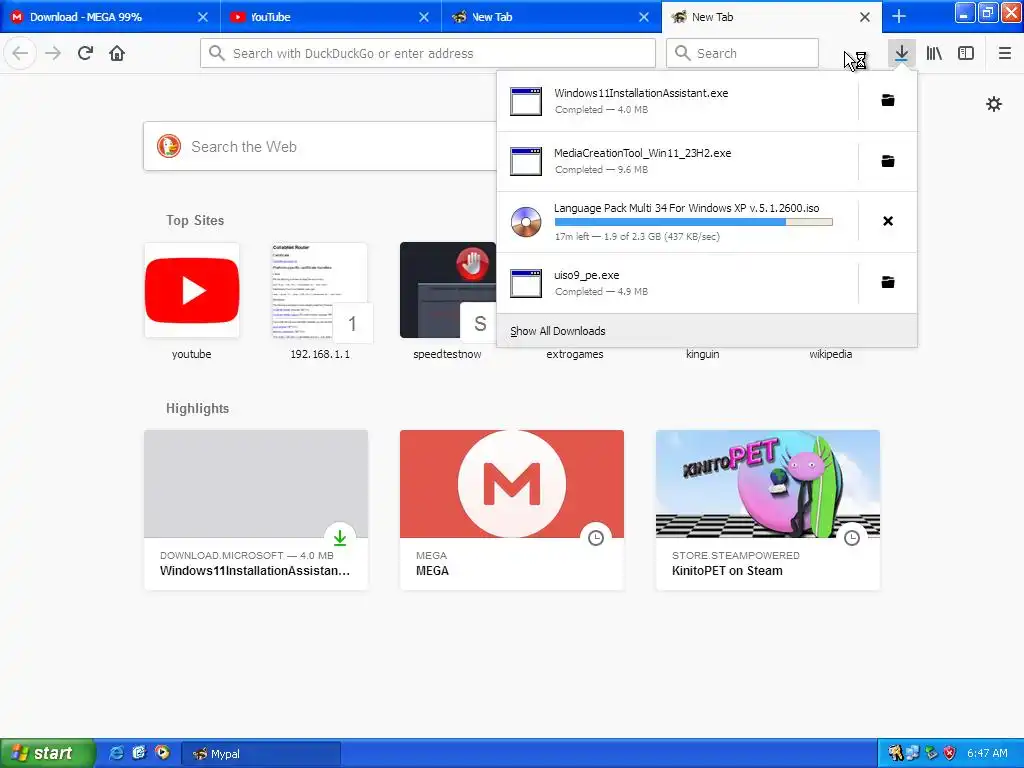Open new tab preferences gear icon
The image size is (1024, 768).
coord(993,104)
